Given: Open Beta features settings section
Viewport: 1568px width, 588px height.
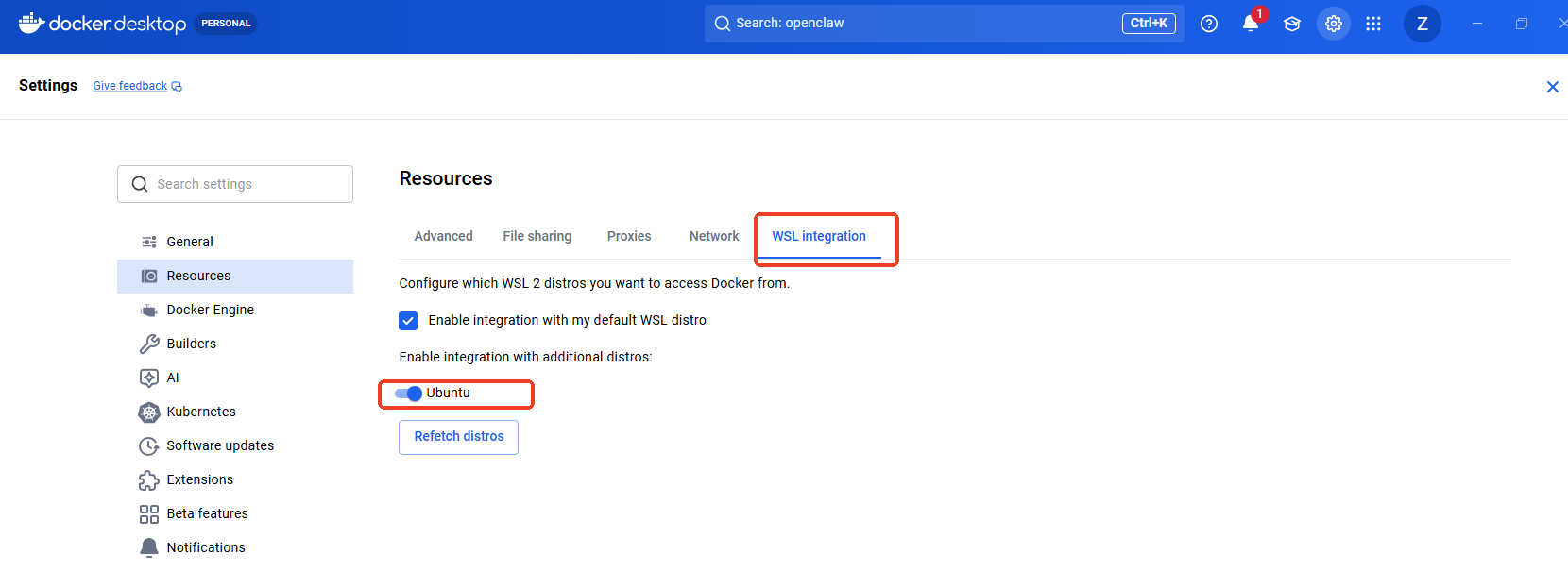Looking at the screenshot, I should click(x=235, y=513).
